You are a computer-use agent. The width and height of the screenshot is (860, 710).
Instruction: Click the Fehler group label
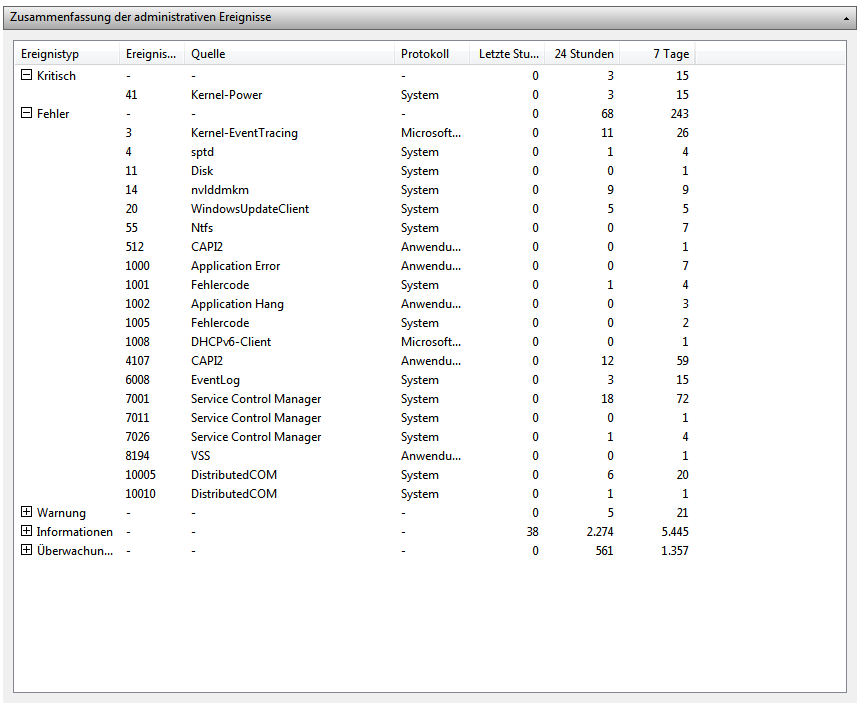tap(53, 113)
